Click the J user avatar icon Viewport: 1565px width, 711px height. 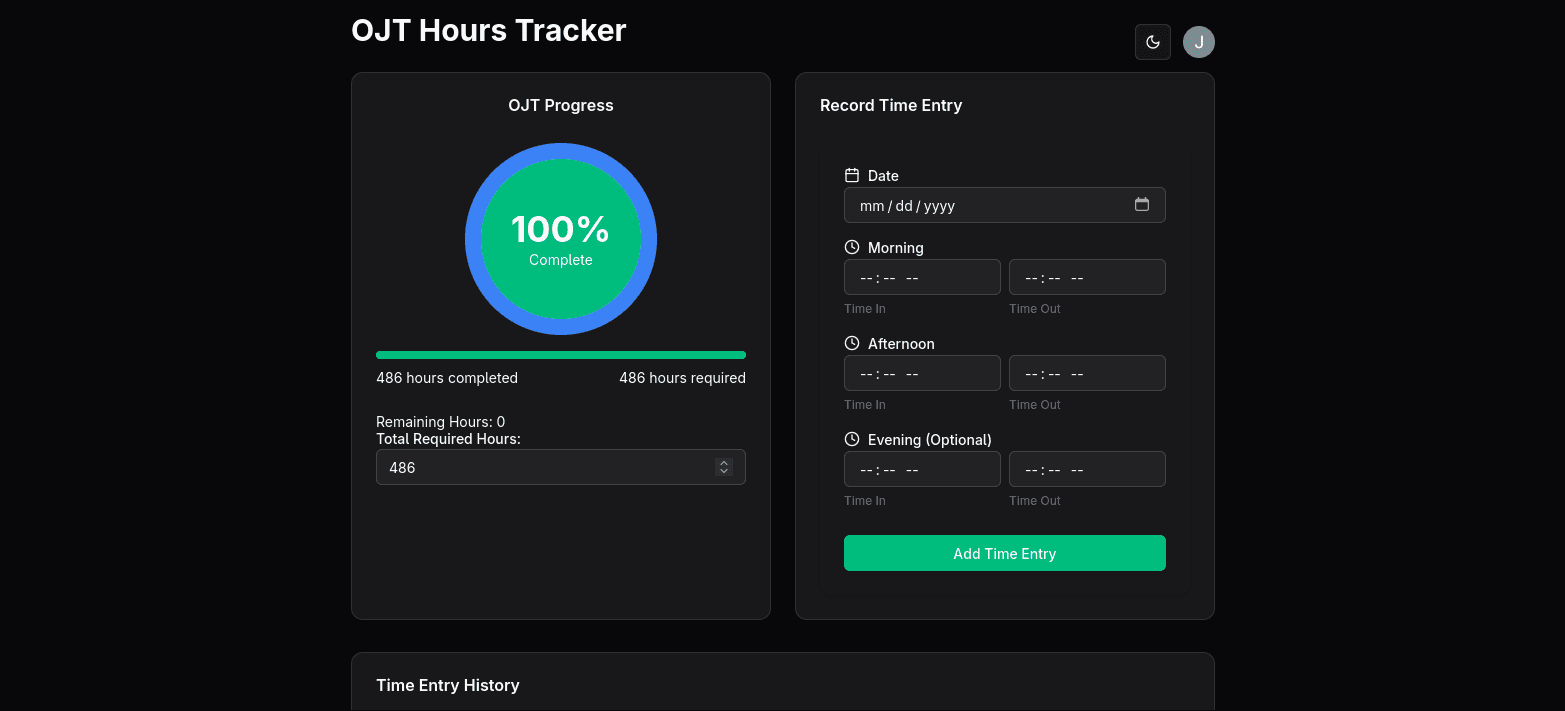pos(1198,42)
